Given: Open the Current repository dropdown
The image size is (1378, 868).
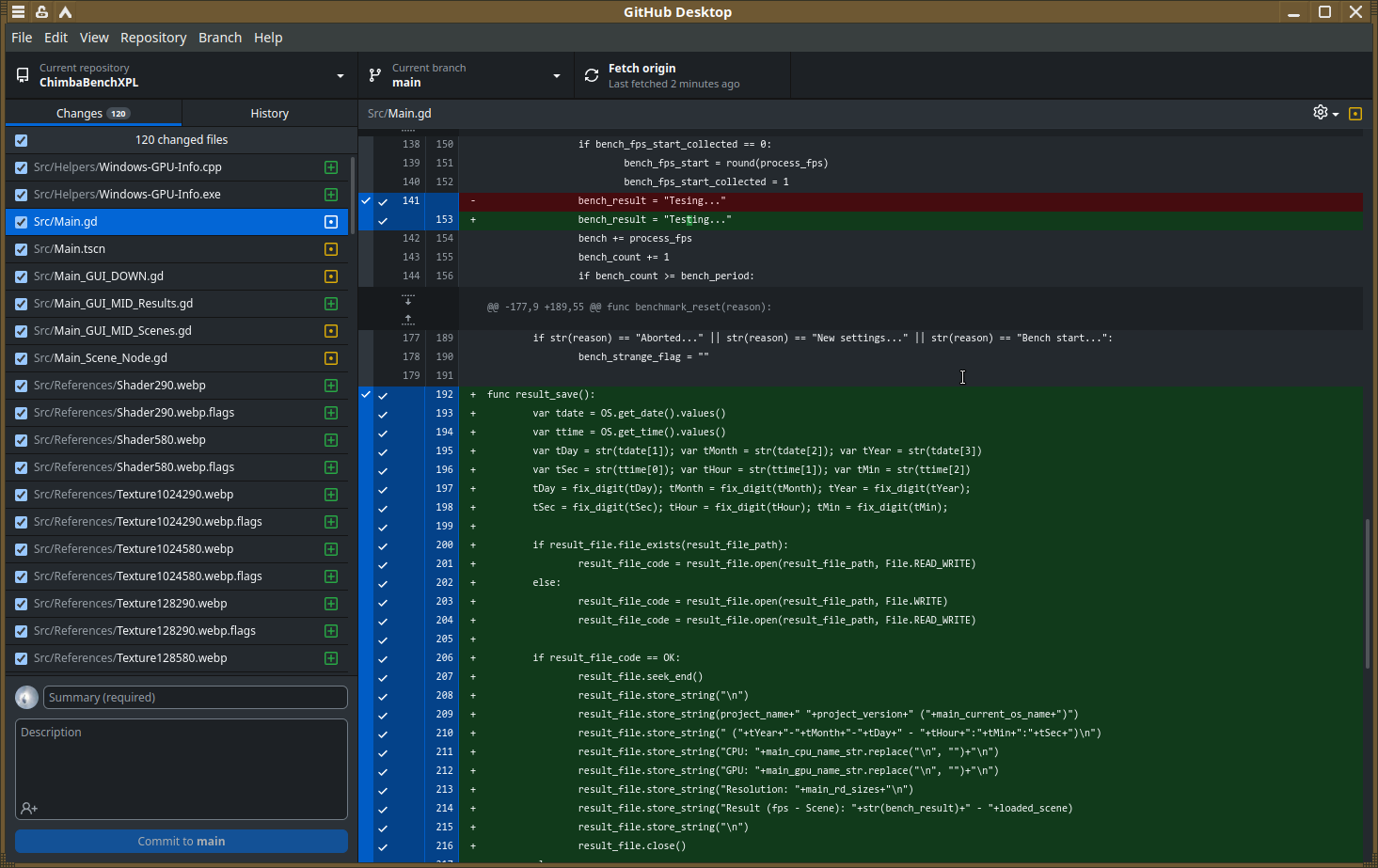Looking at the screenshot, I should (x=182, y=75).
